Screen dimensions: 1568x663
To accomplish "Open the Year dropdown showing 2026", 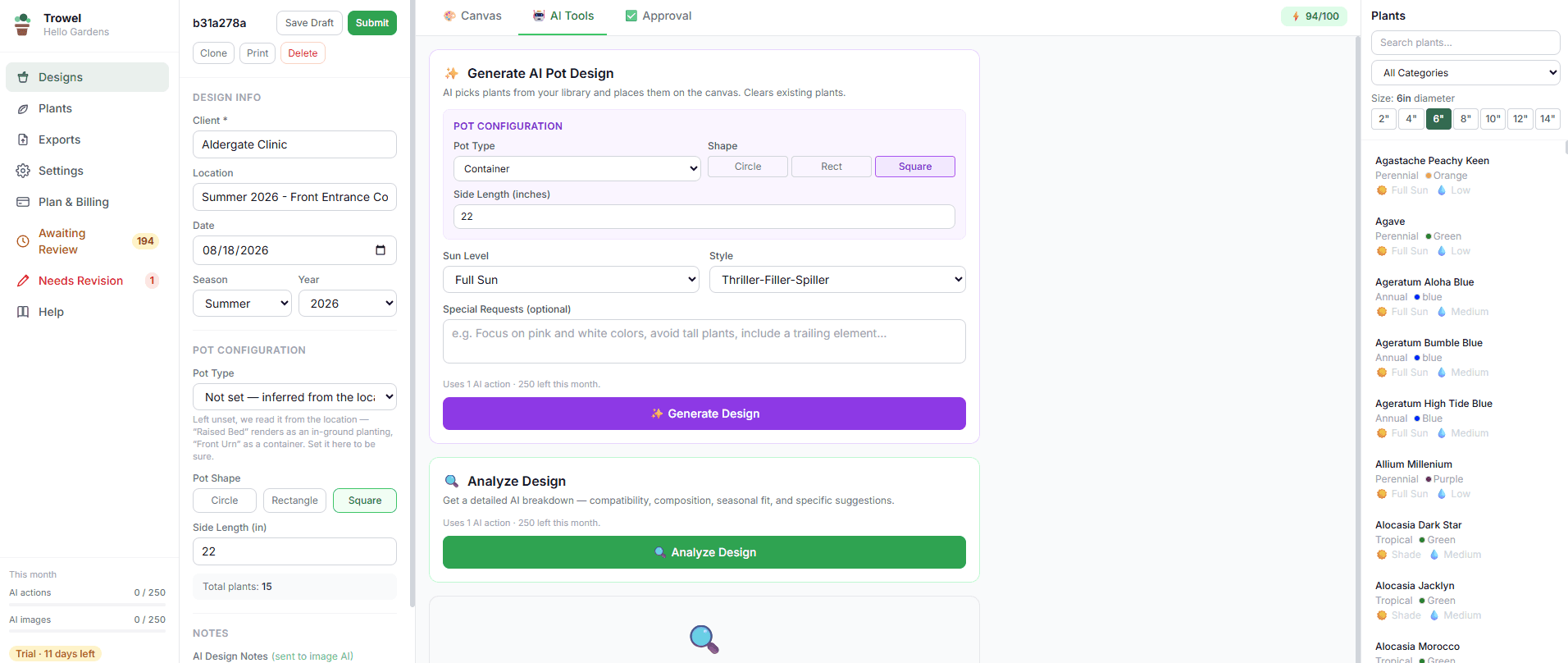I will [x=348, y=304].
